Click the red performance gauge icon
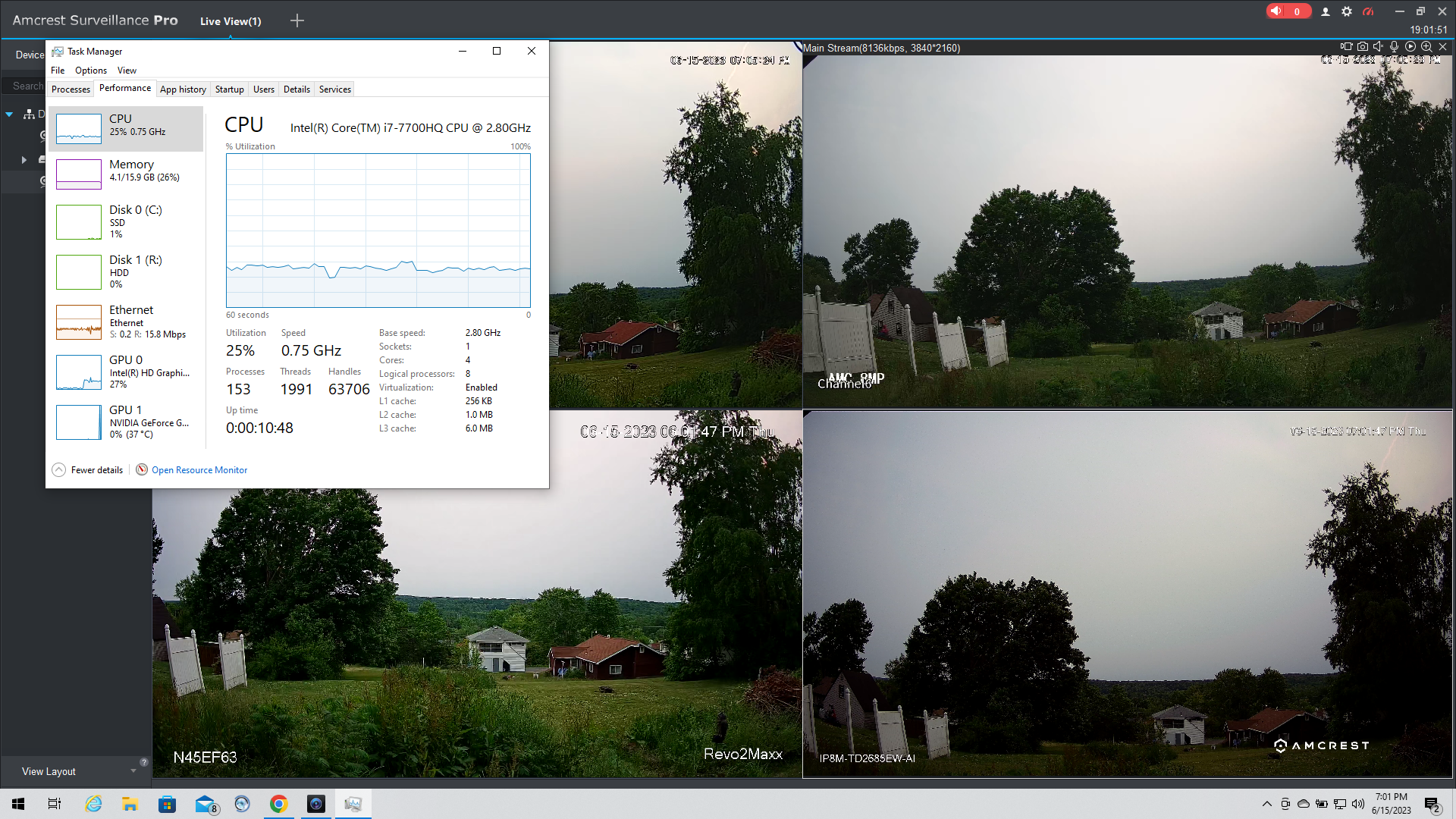1456x819 pixels. (x=1368, y=11)
